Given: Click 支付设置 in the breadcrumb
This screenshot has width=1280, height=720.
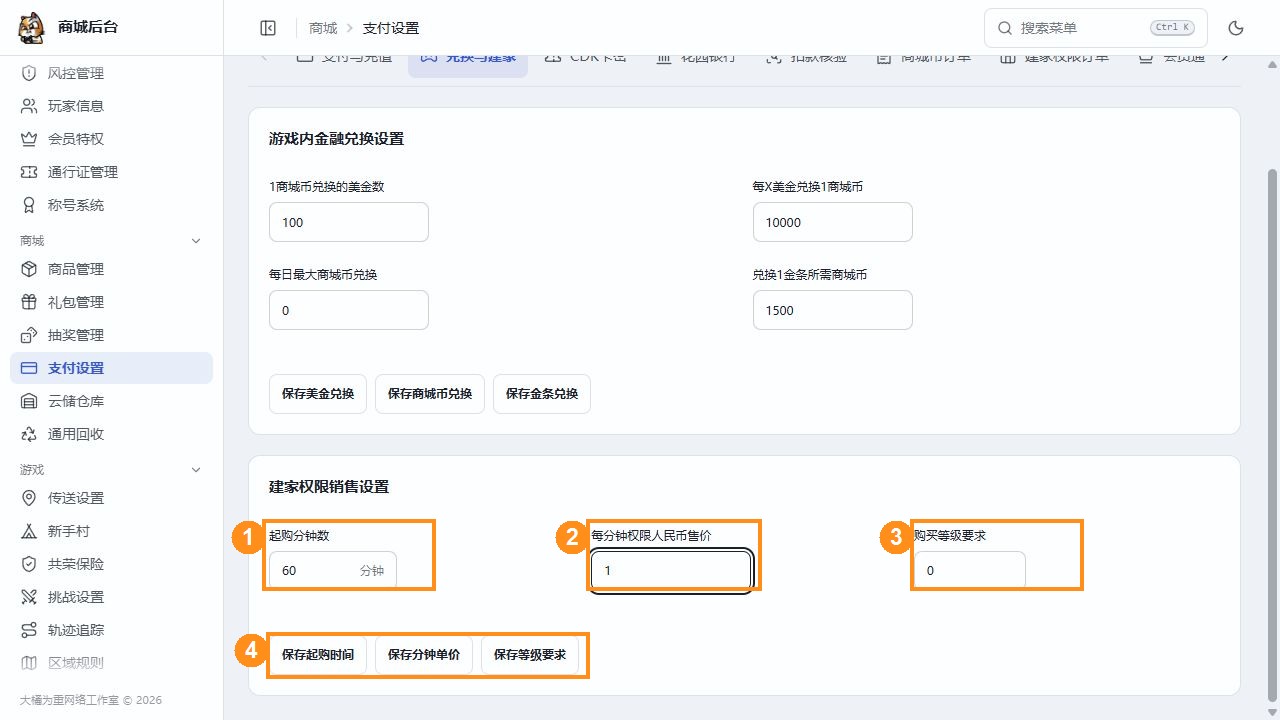Looking at the screenshot, I should click(x=391, y=28).
